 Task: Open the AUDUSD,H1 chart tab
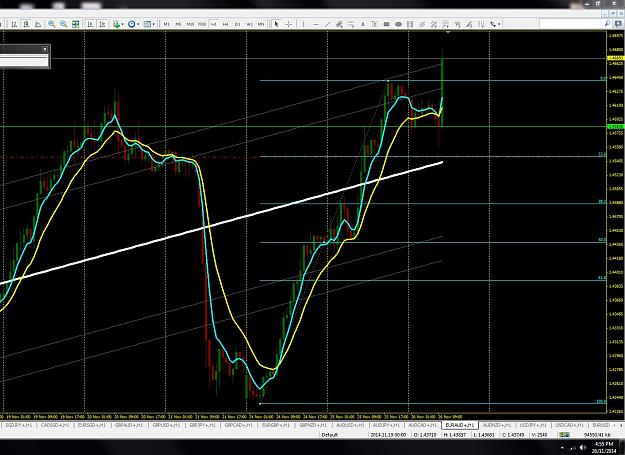[x=350, y=426]
